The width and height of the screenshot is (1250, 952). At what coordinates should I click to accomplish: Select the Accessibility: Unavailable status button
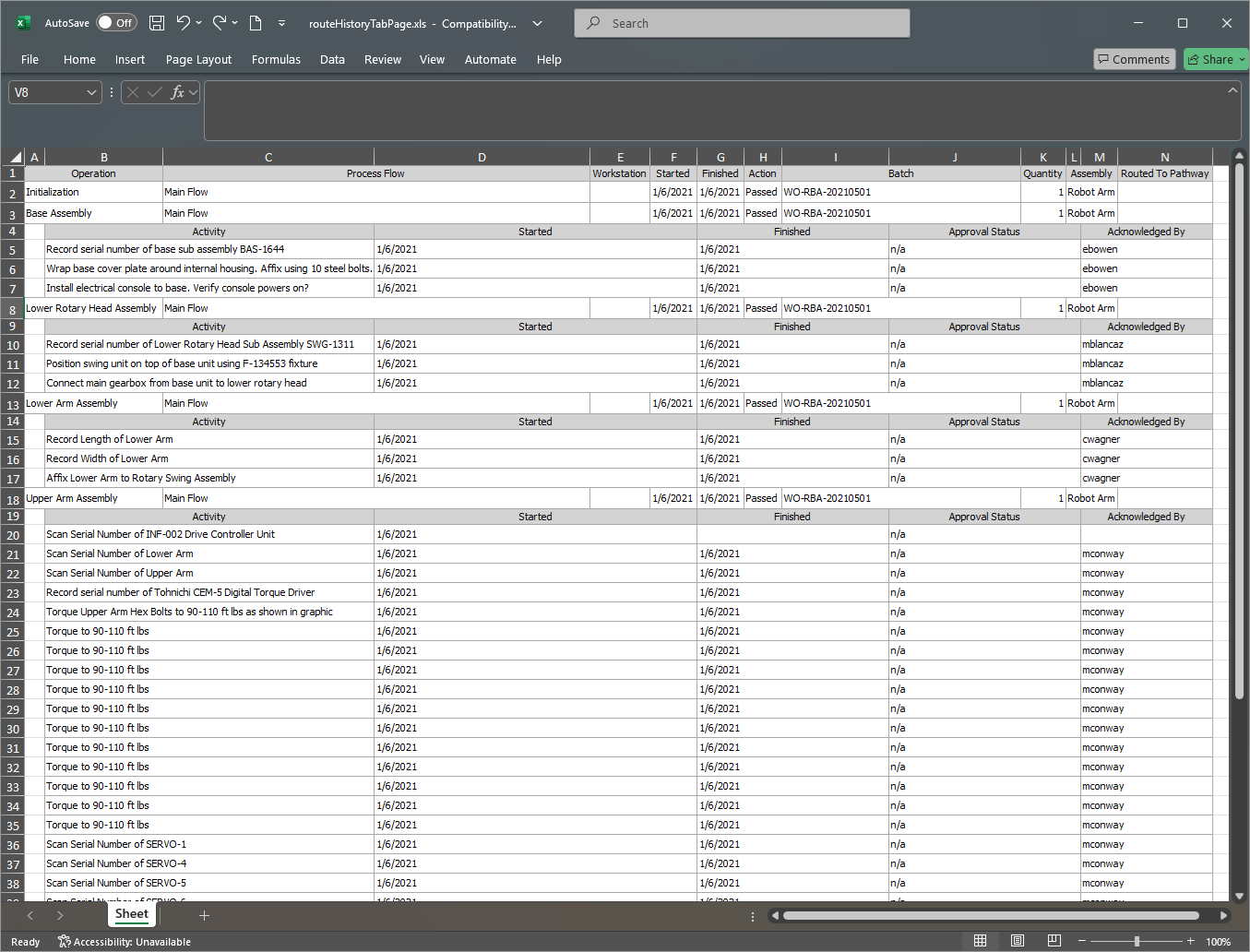(x=124, y=941)
